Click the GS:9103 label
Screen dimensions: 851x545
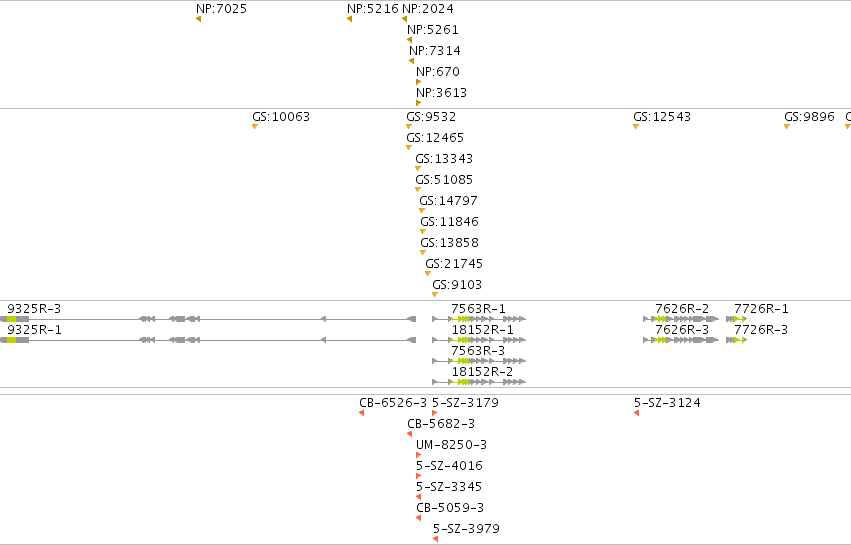coord(457,285)
